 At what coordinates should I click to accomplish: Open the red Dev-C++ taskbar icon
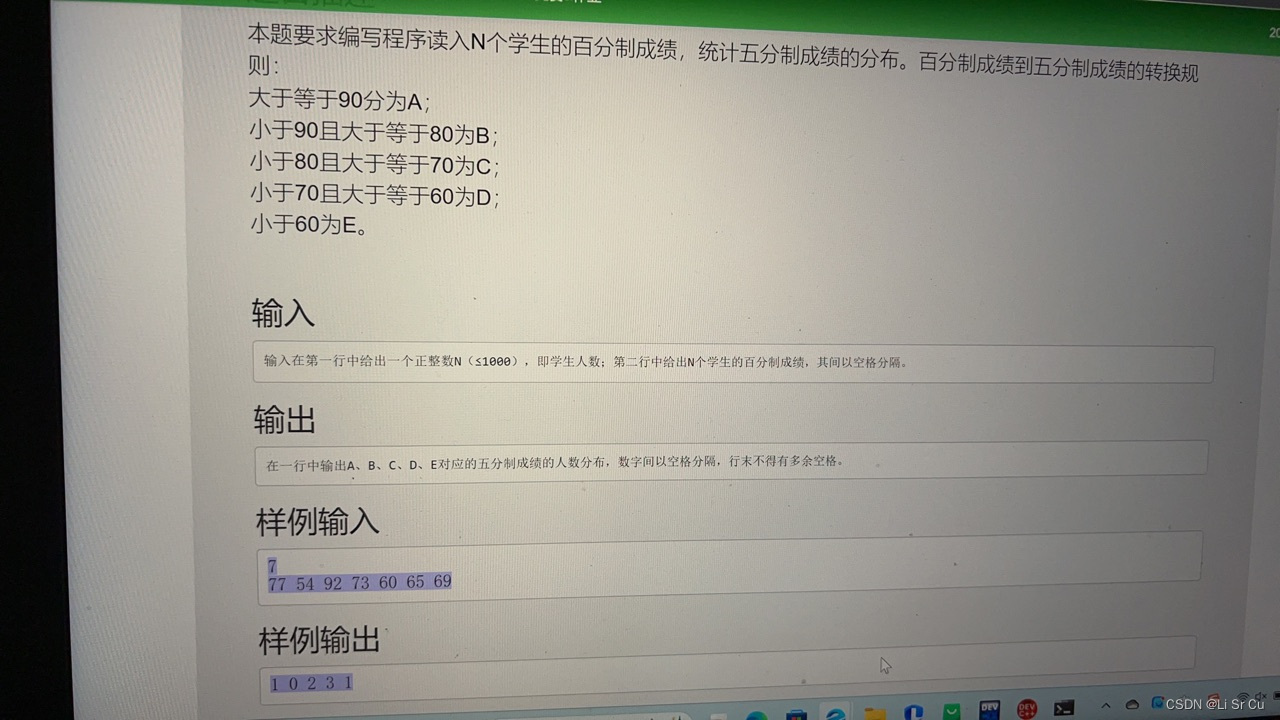point(1027,709)
